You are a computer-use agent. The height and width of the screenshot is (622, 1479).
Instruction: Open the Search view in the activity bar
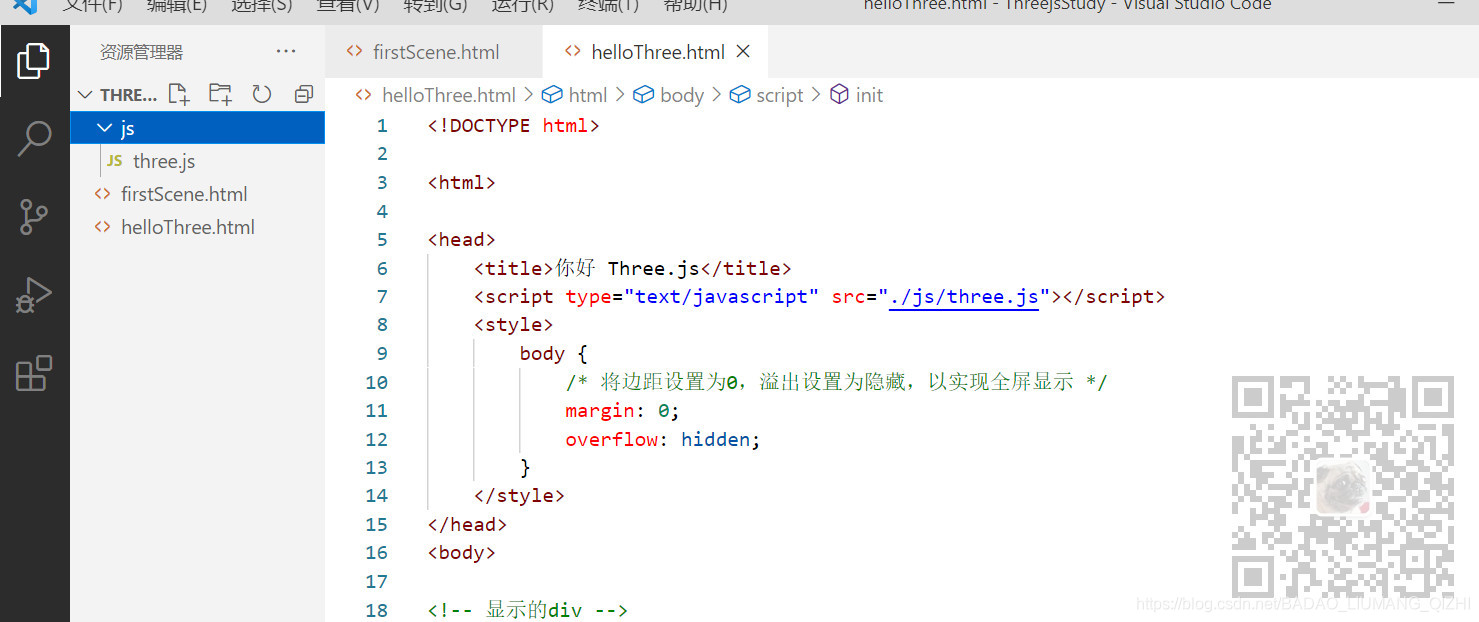point(34,139)
